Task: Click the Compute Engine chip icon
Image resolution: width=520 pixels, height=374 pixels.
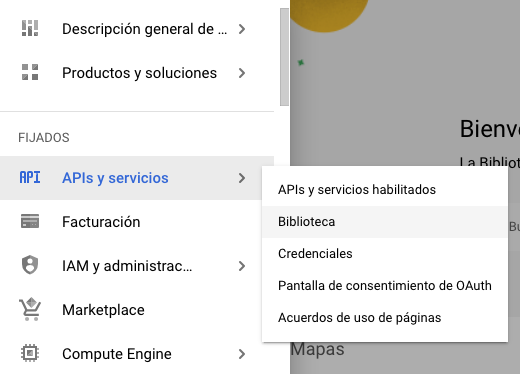Action: pyautogui.click(x=30, y=353)
